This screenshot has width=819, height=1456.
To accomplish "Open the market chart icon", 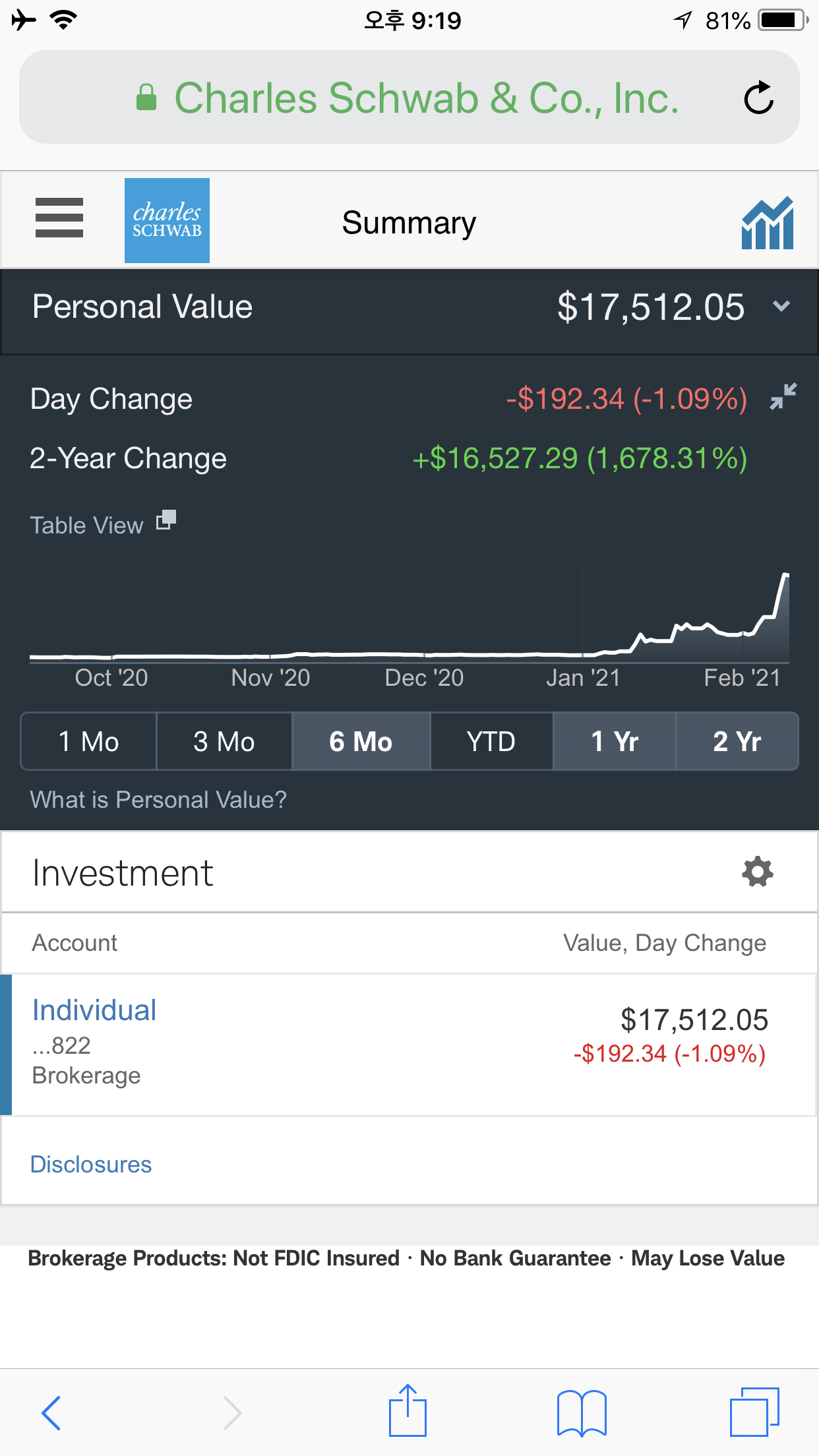I will [x=767, y=223].
